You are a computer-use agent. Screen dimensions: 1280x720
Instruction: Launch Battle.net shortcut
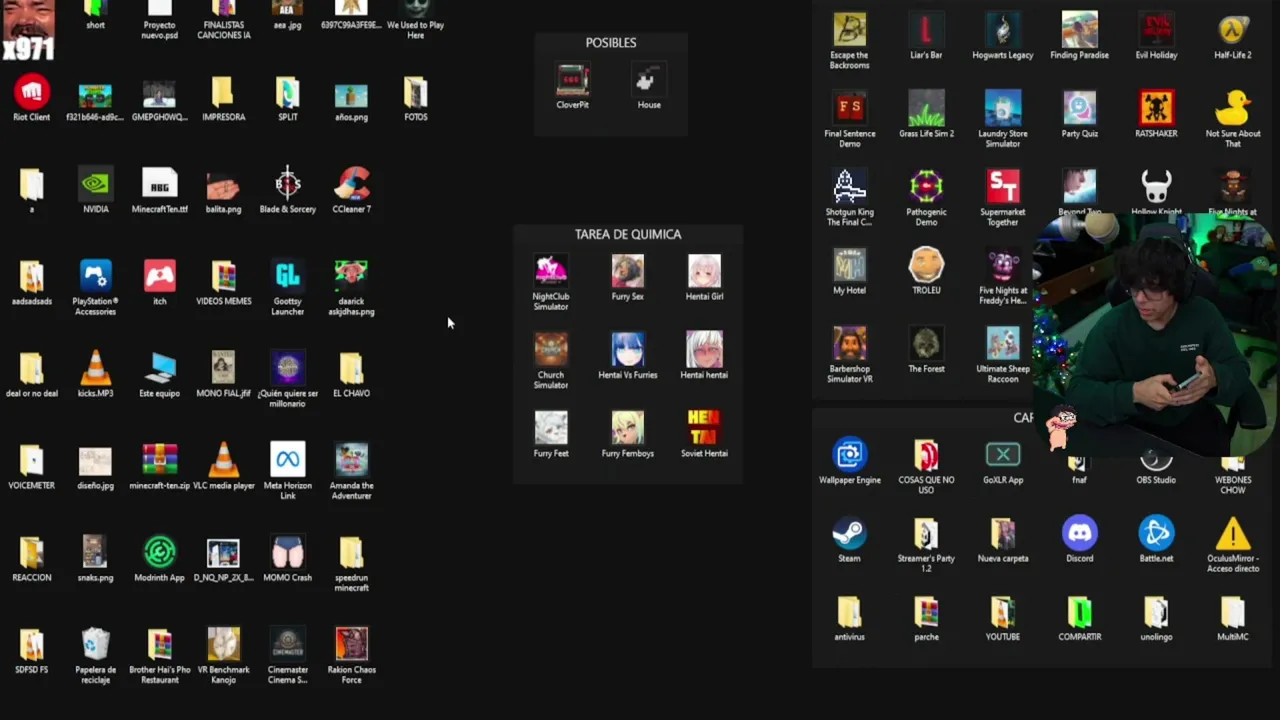tap(1156, 533)
